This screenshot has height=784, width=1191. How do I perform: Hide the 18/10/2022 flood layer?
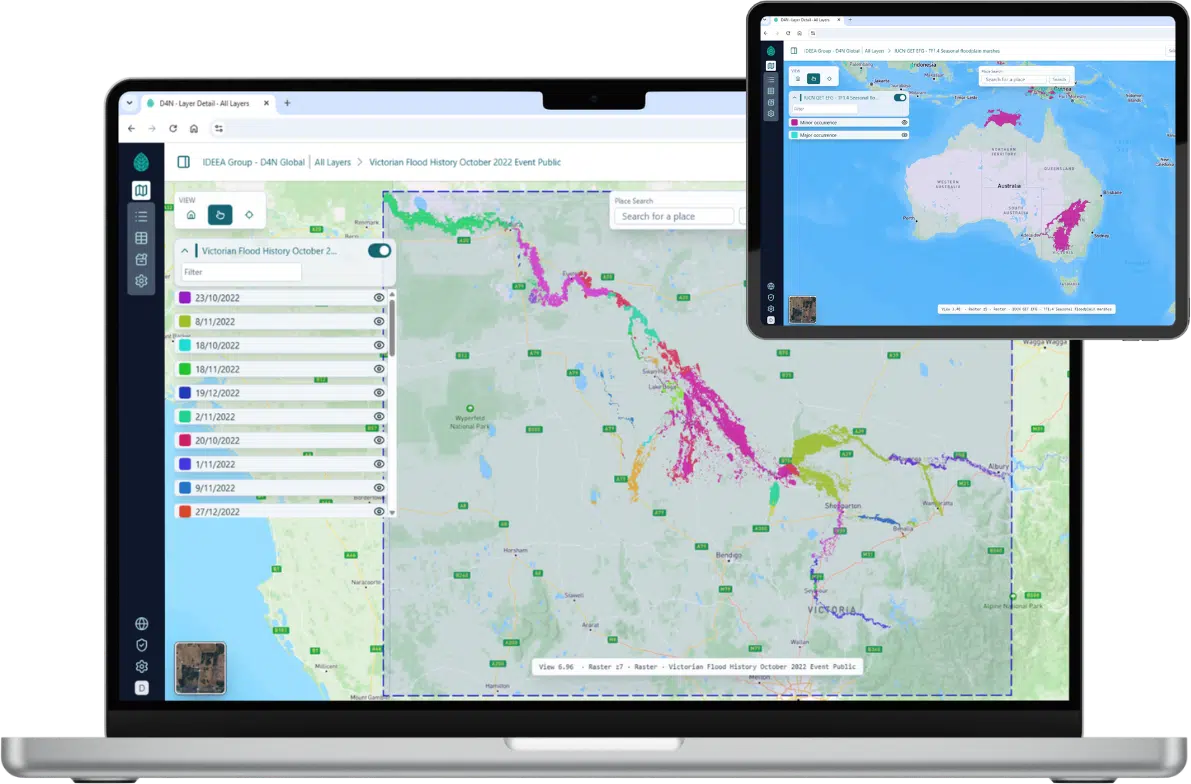(379, 345)
